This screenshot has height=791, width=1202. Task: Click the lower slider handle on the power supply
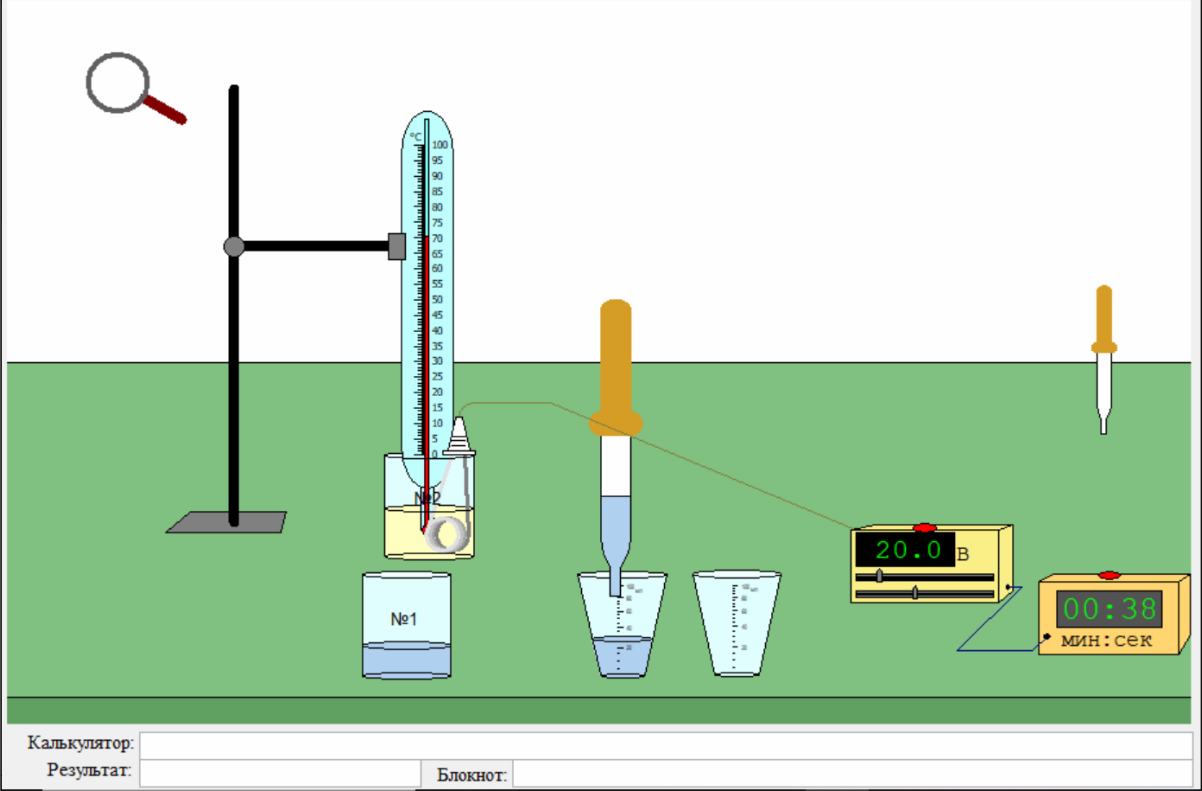[916, 593]
